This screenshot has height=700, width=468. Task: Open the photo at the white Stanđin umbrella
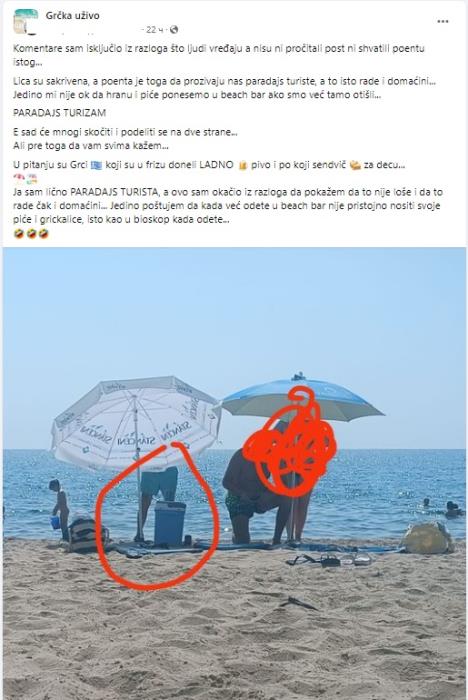click(x=136, y=422)
